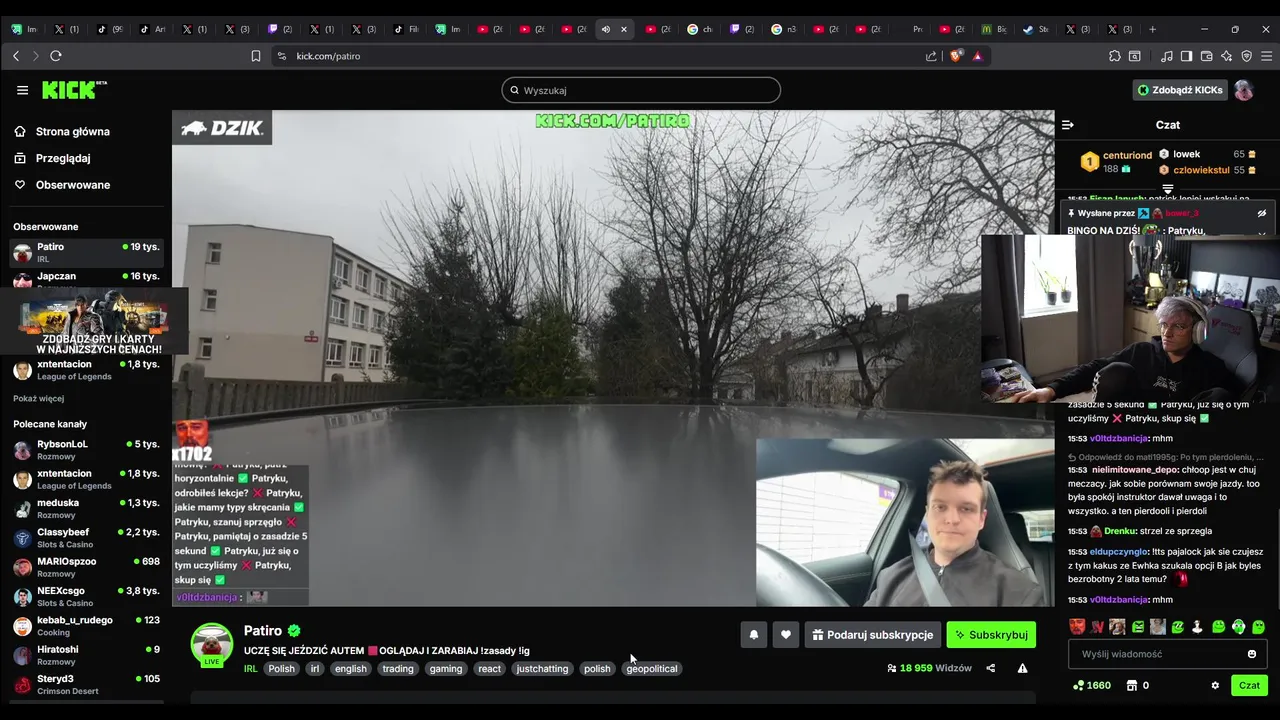The width and height of the screenshot is (1280, 720).
Task: Toggle browser sidebar panel icon
Action: [x=1186, y=56]
